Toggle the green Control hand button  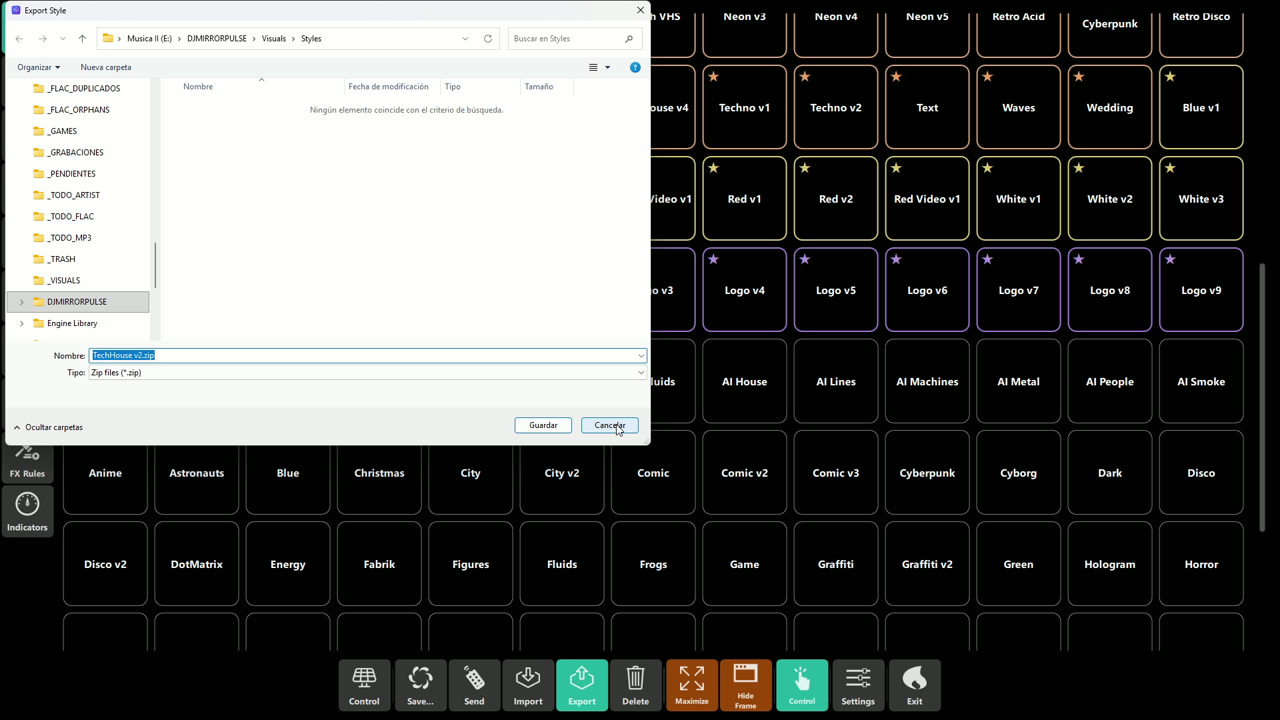coord(802,685)
